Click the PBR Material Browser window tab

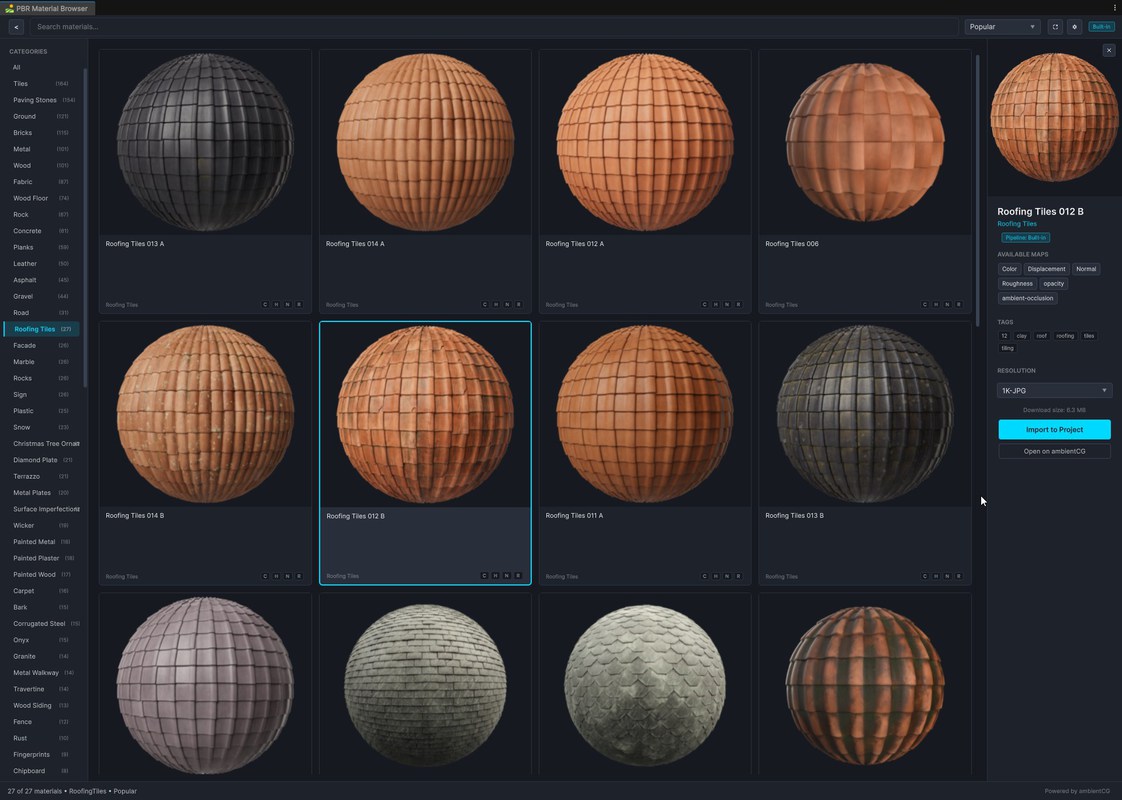[x=47, y=8]
